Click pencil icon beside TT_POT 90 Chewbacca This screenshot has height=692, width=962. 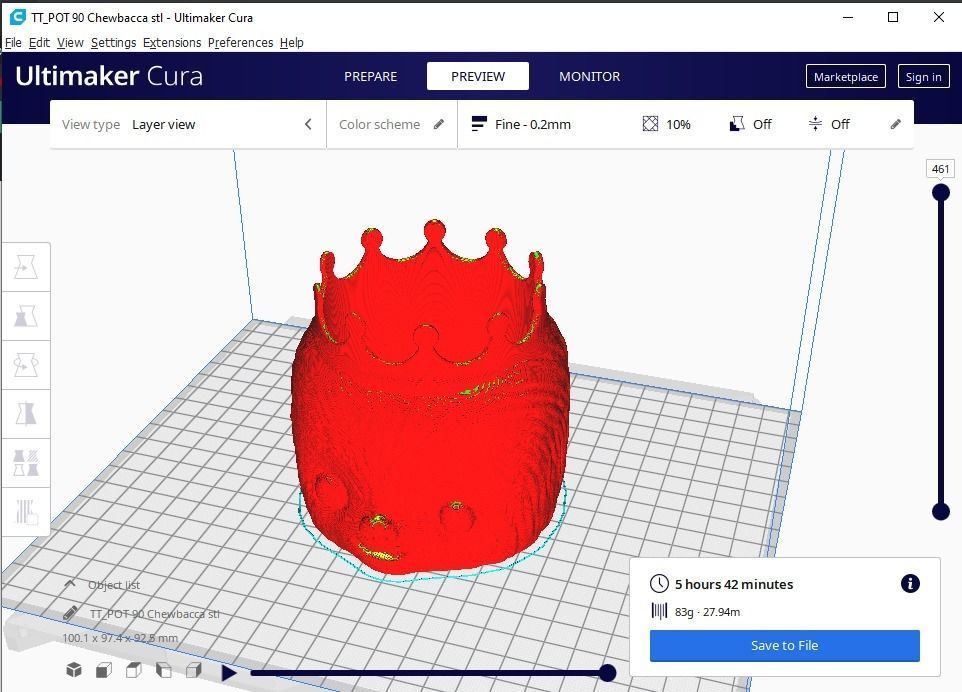(x=70, y=613)
